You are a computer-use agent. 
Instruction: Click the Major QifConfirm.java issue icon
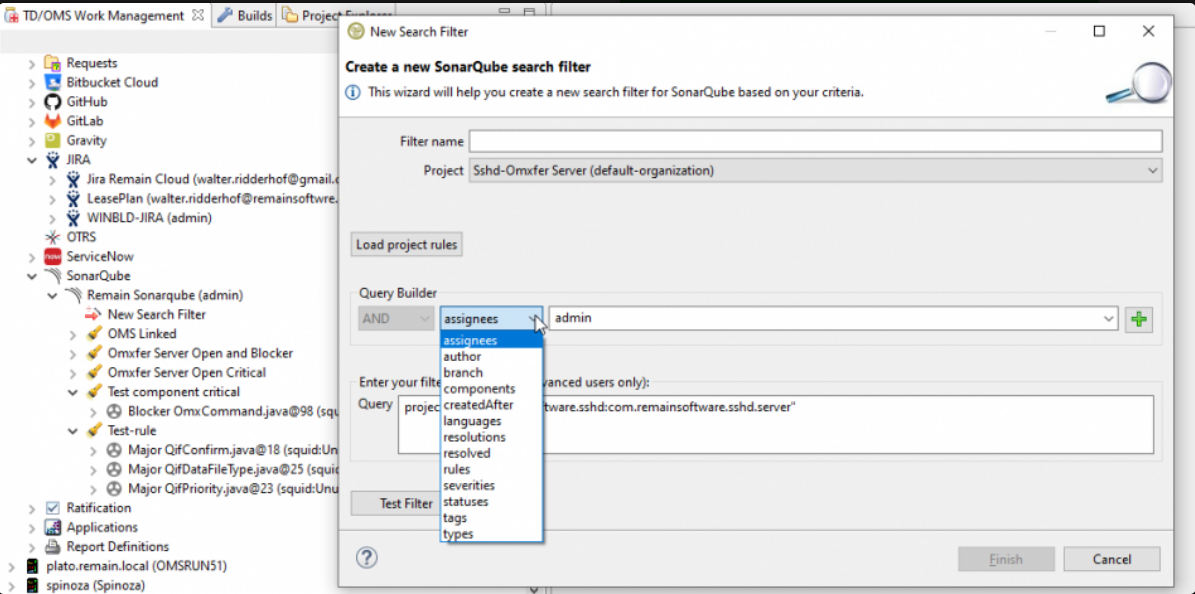tap(114, 450)
